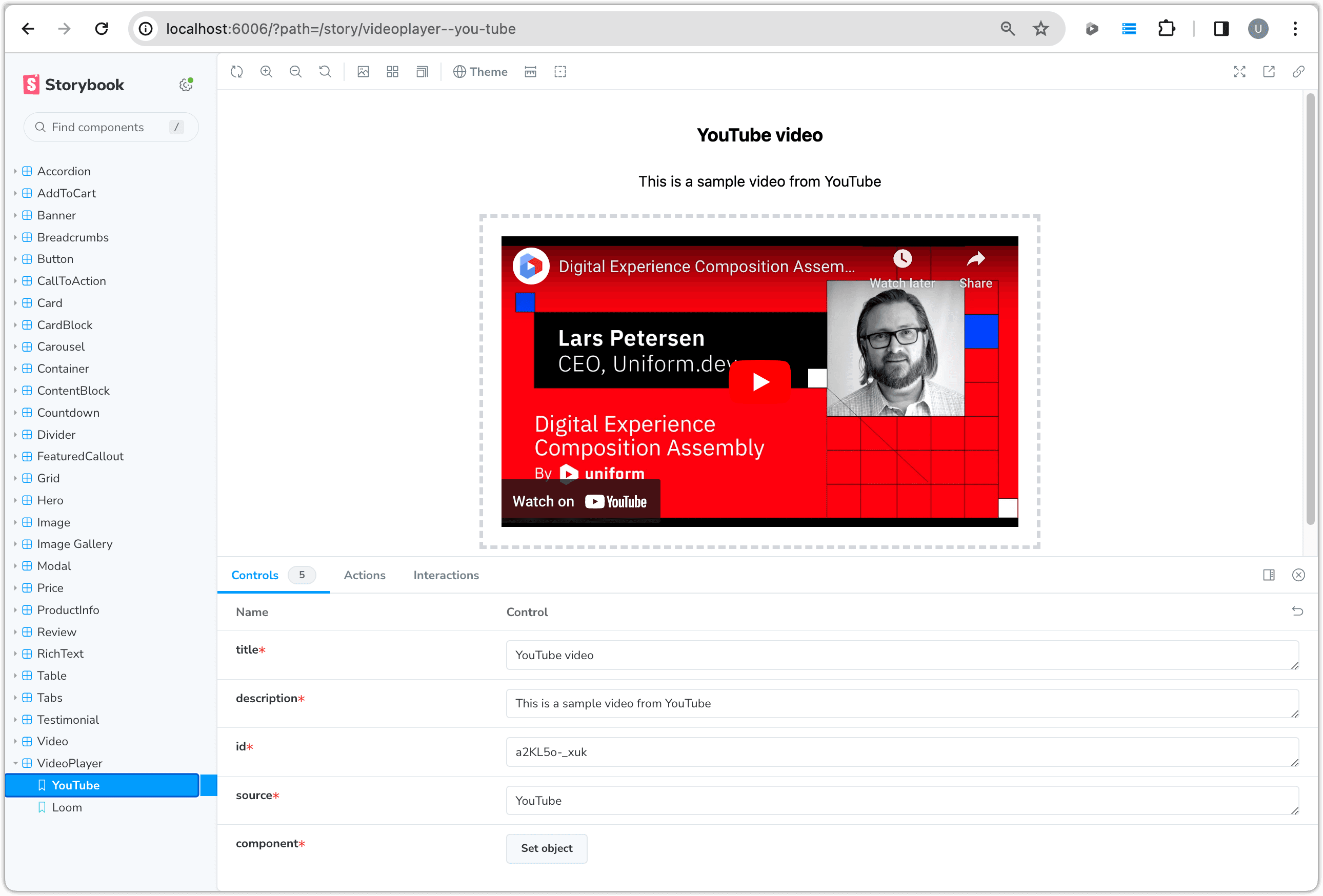Open the background change image icon
Screen dimensions: 1323x896
[x=363, y=72]
